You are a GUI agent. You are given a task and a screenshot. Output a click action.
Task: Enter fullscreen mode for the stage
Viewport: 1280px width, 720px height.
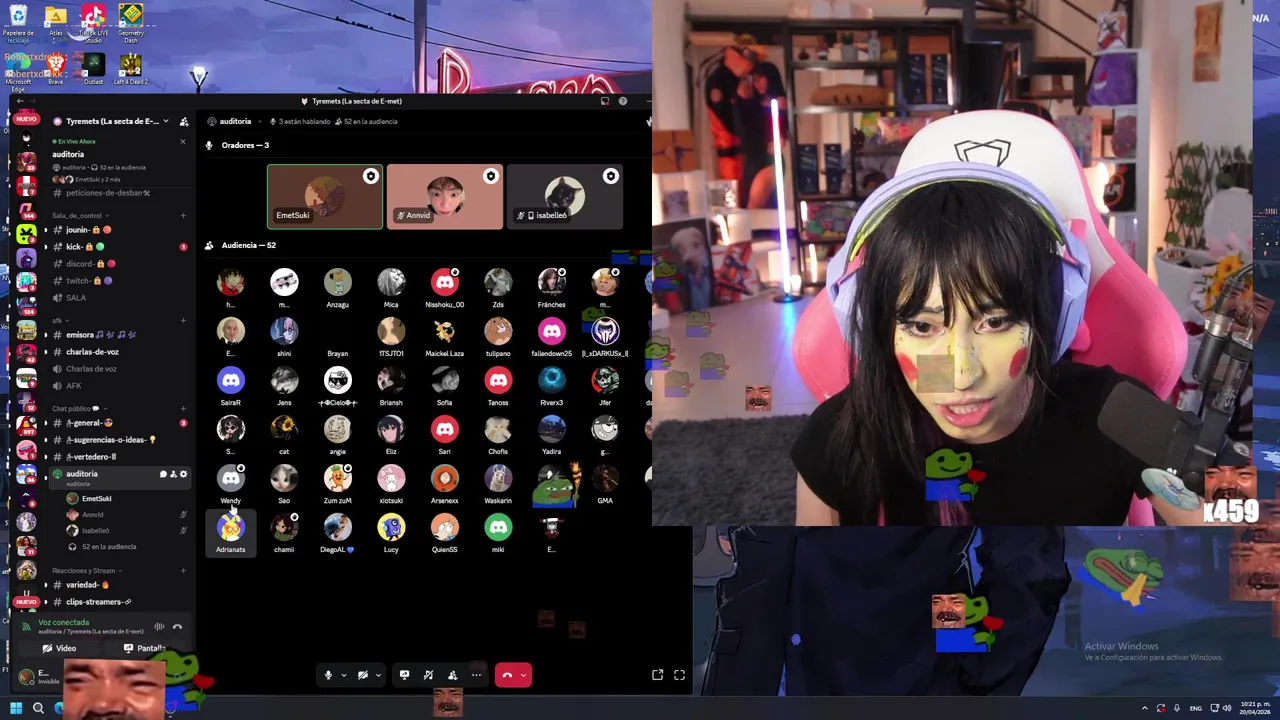(679, 675)
